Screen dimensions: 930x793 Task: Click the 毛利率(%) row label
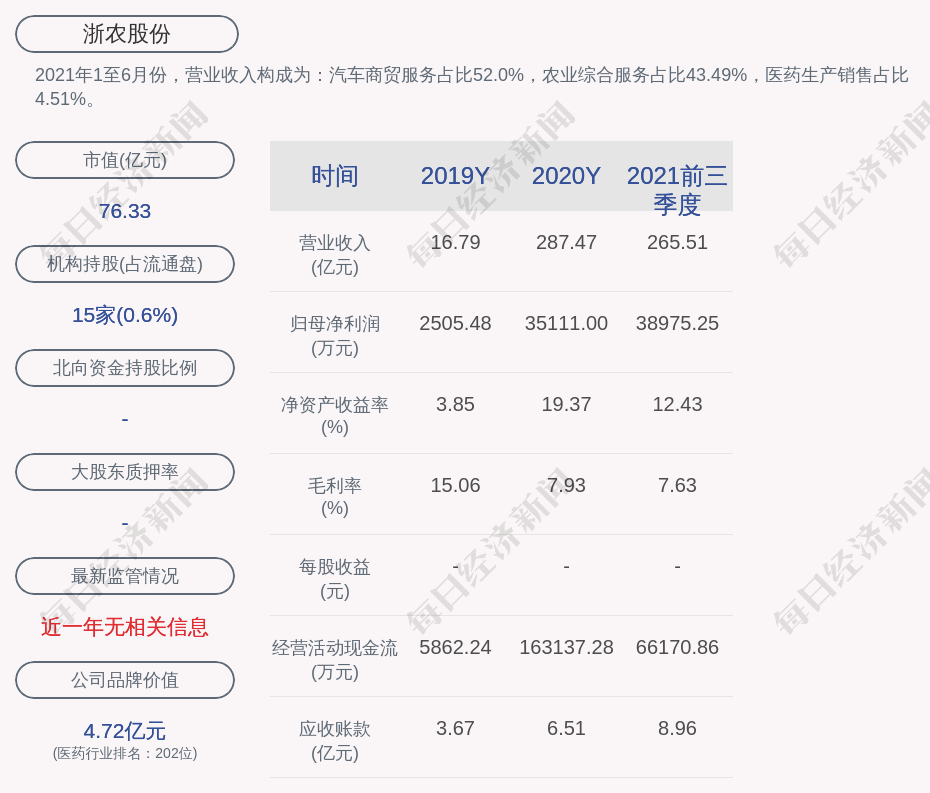tap(335, 497)
